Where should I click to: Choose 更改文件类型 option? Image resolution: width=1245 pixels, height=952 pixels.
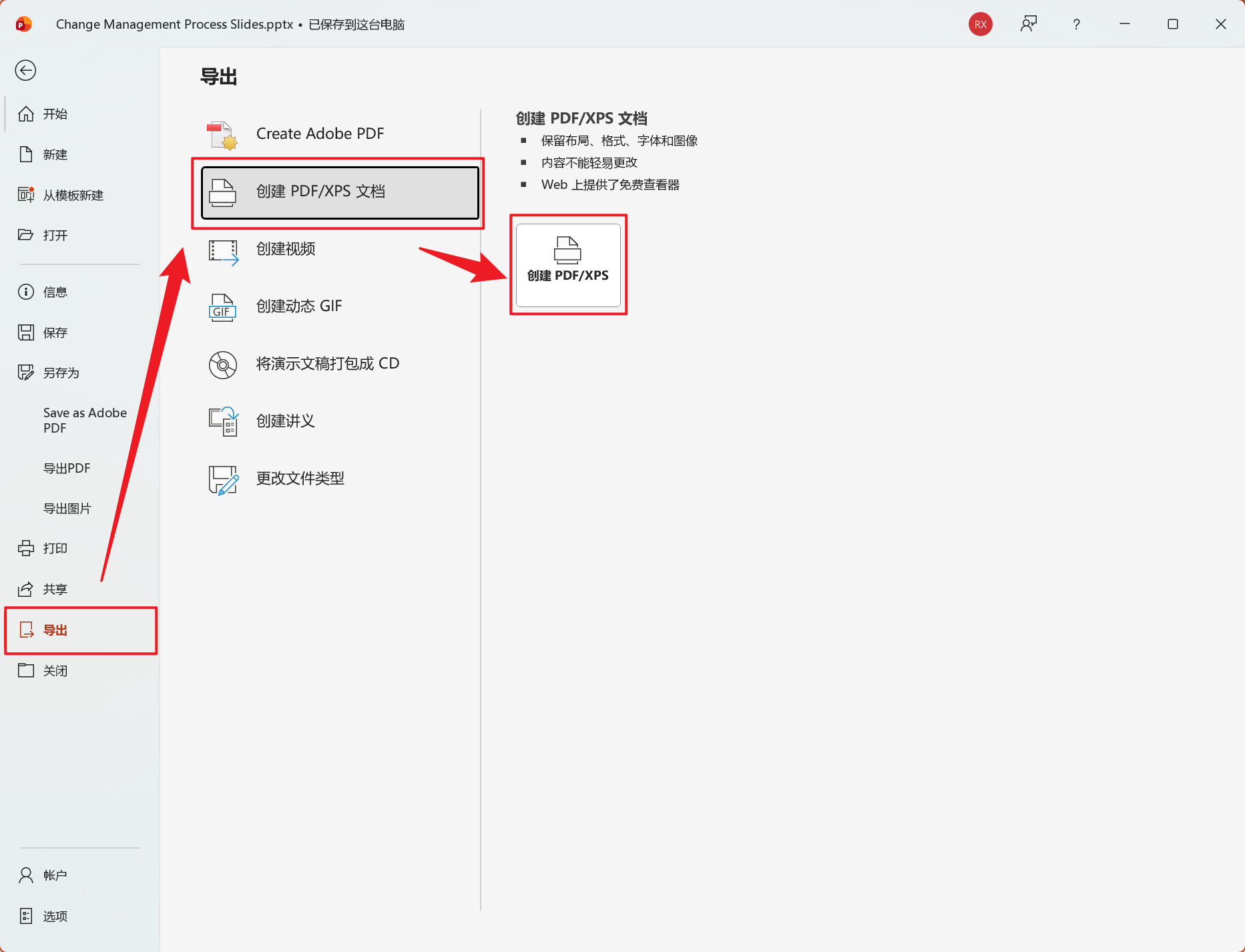[x=340, y=479]
